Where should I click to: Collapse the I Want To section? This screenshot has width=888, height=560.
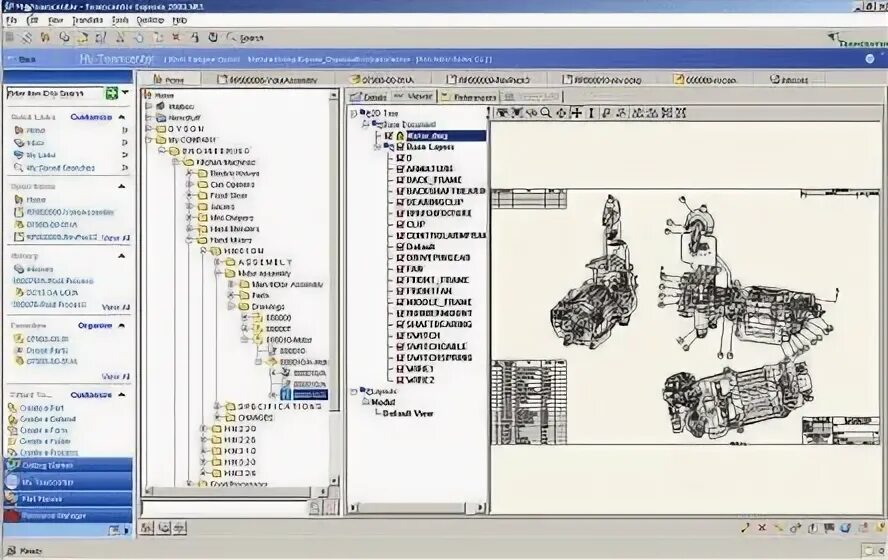click(122, 395)
